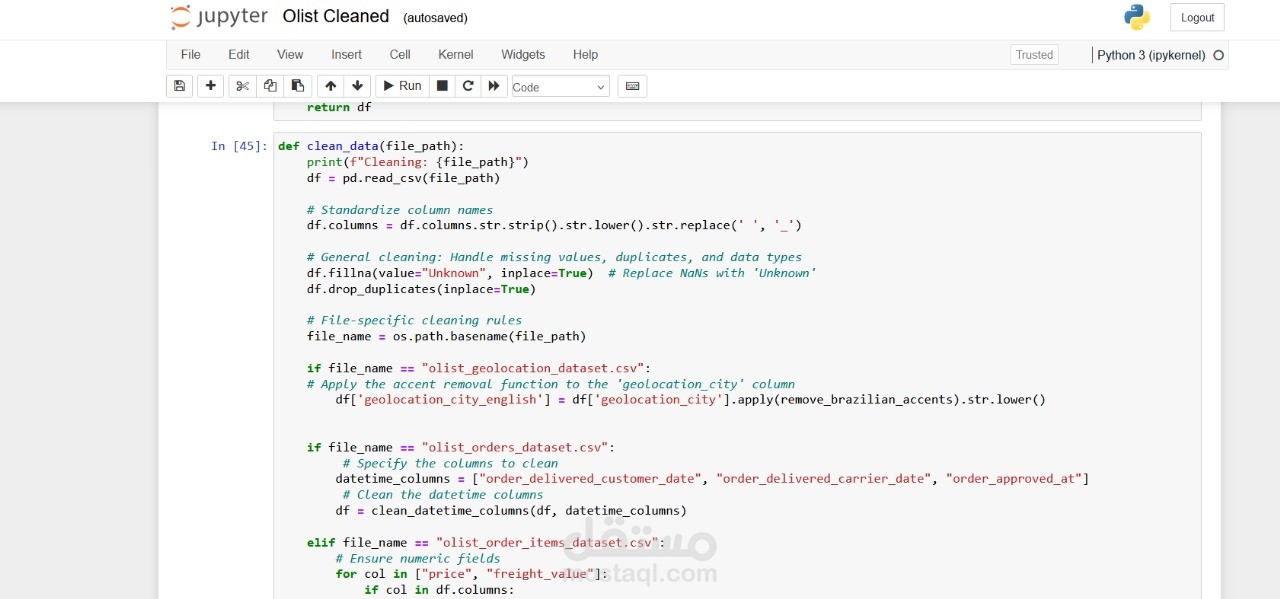This screenshot has width=1280, height=599.
Task: Click the Jupyter logo
Action: point(219,17)
